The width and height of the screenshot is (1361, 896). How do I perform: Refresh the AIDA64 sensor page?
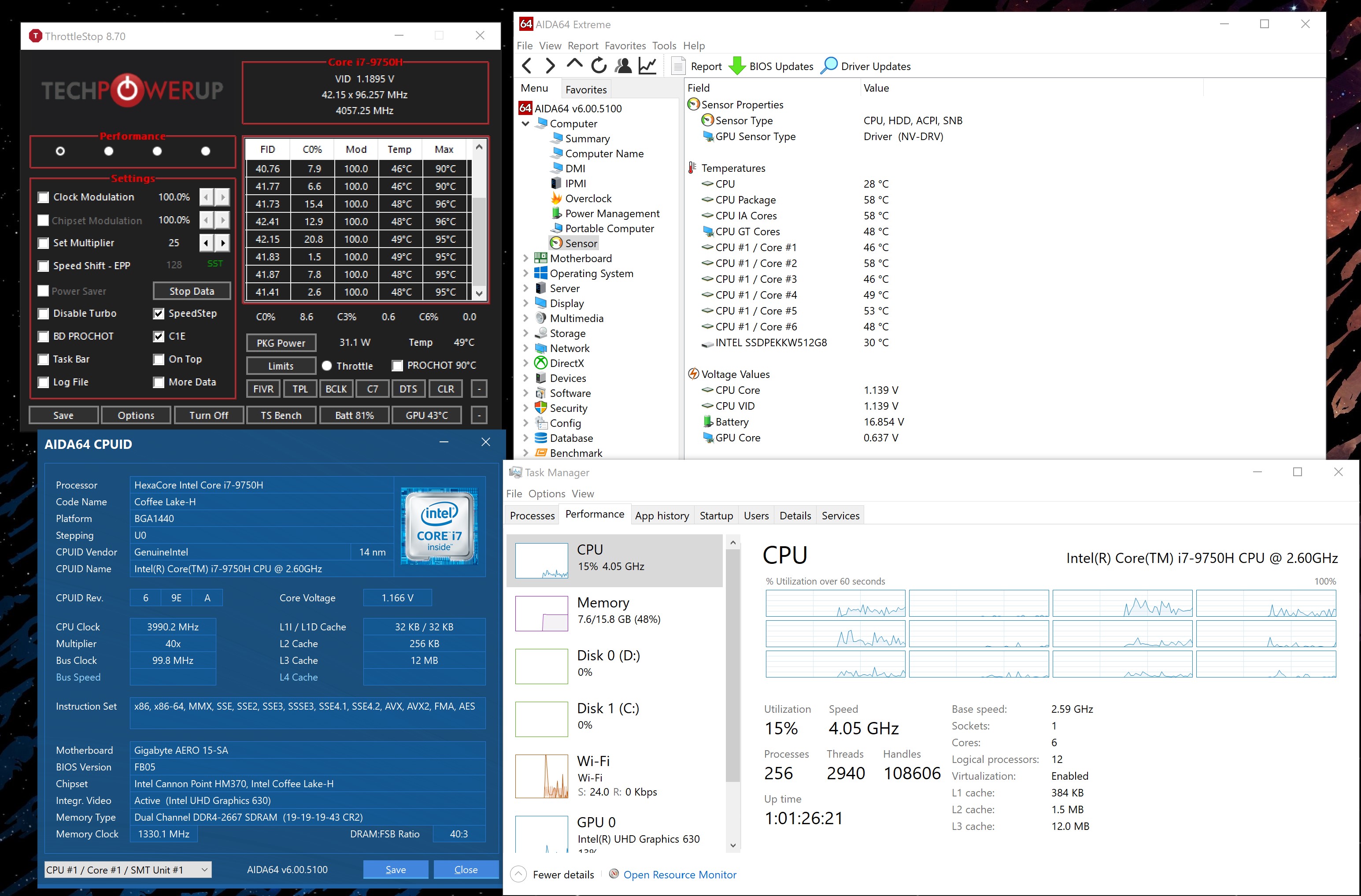click(x=599, y=66)
